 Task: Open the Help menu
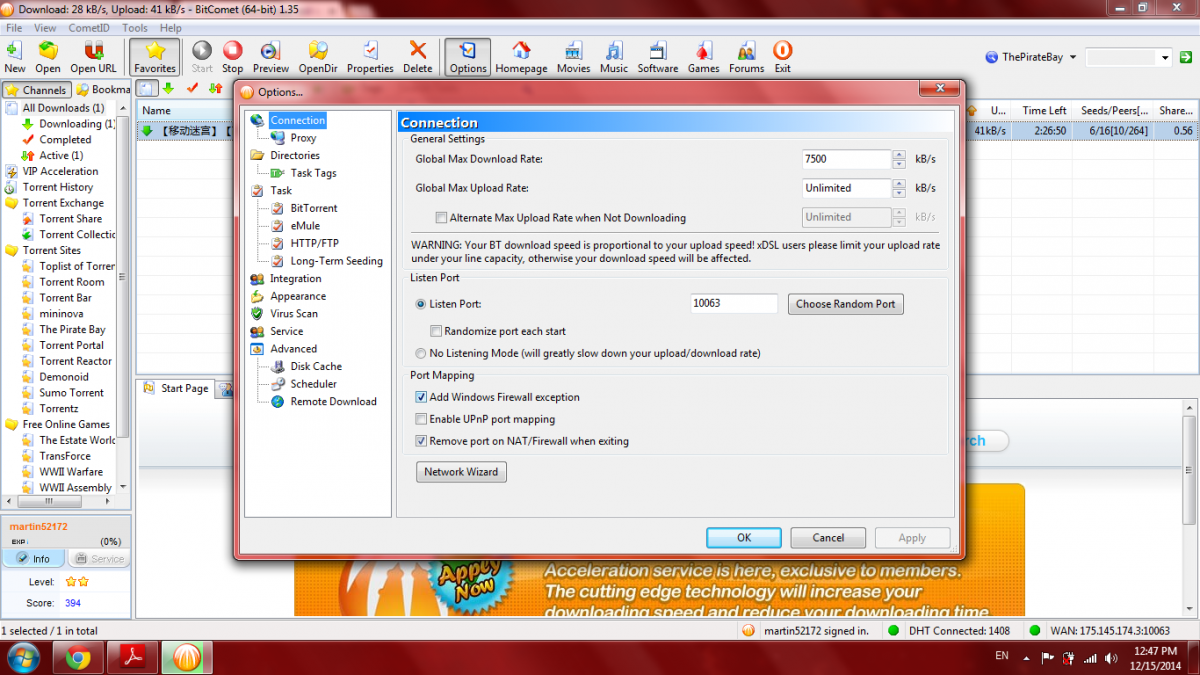[171, 28]
